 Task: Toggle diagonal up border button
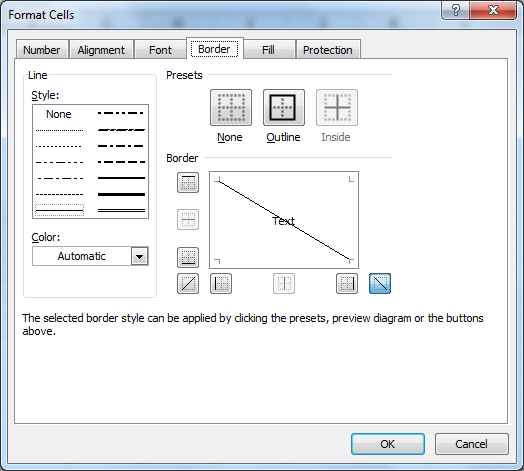click(x=188, y=283)
